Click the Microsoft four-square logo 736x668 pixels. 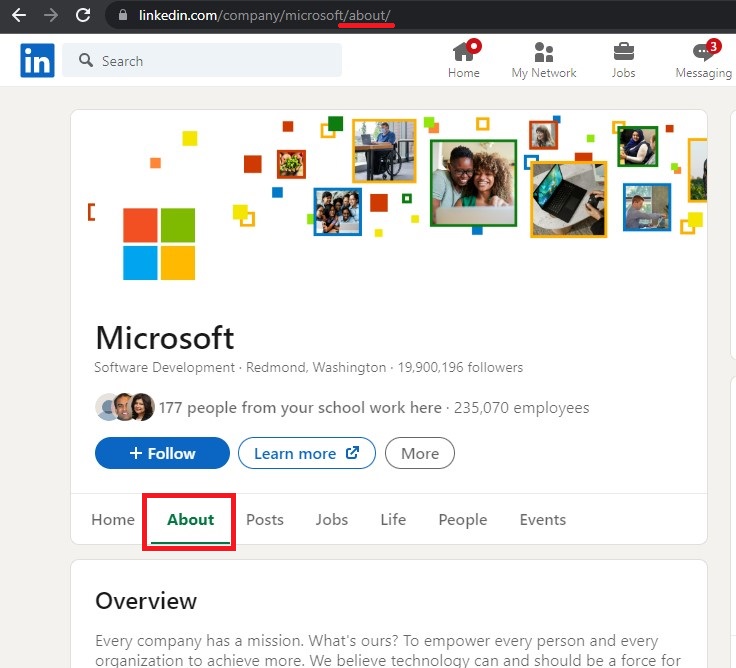point(159,244)
